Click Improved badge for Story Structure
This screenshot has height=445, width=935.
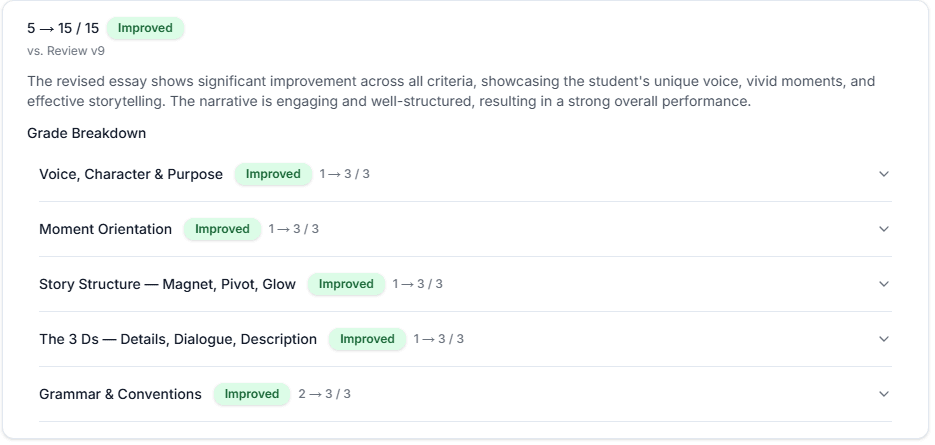tap(346, 284)
